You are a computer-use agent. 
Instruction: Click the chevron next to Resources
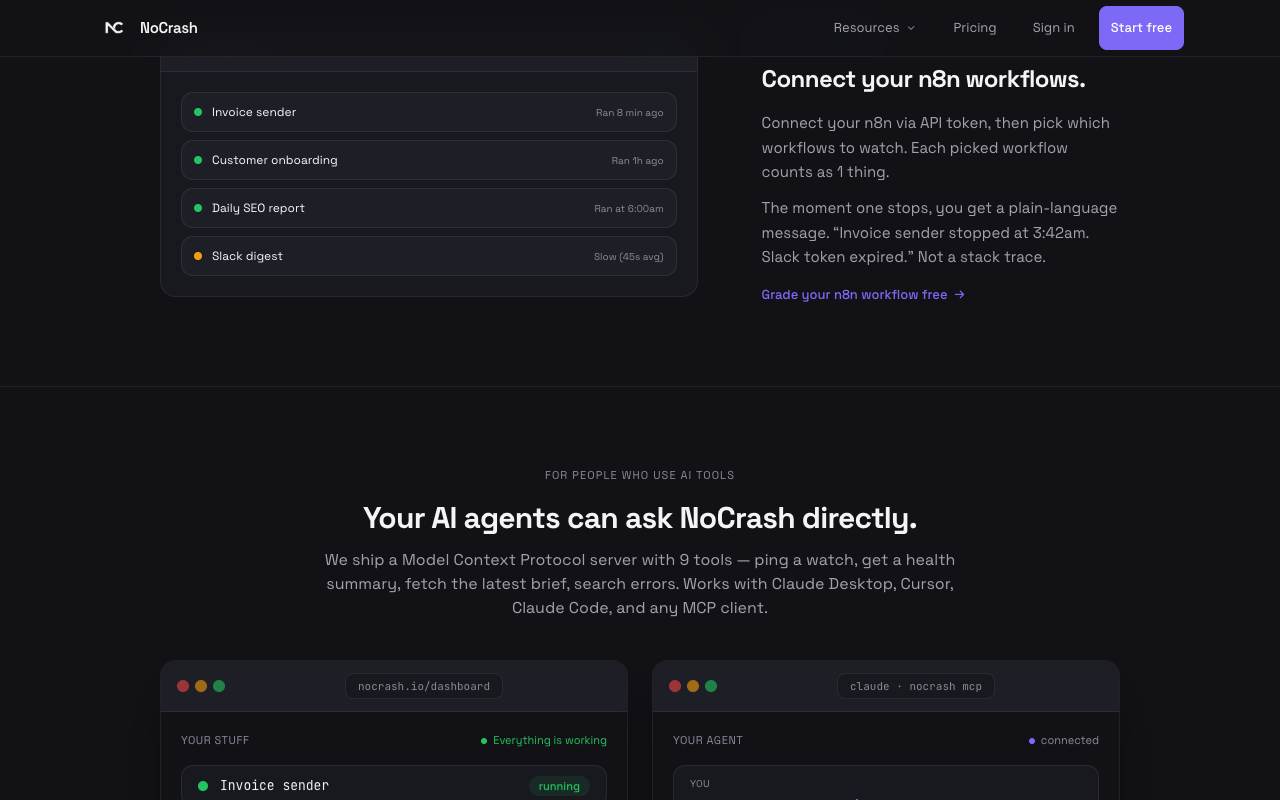point(911,28)
